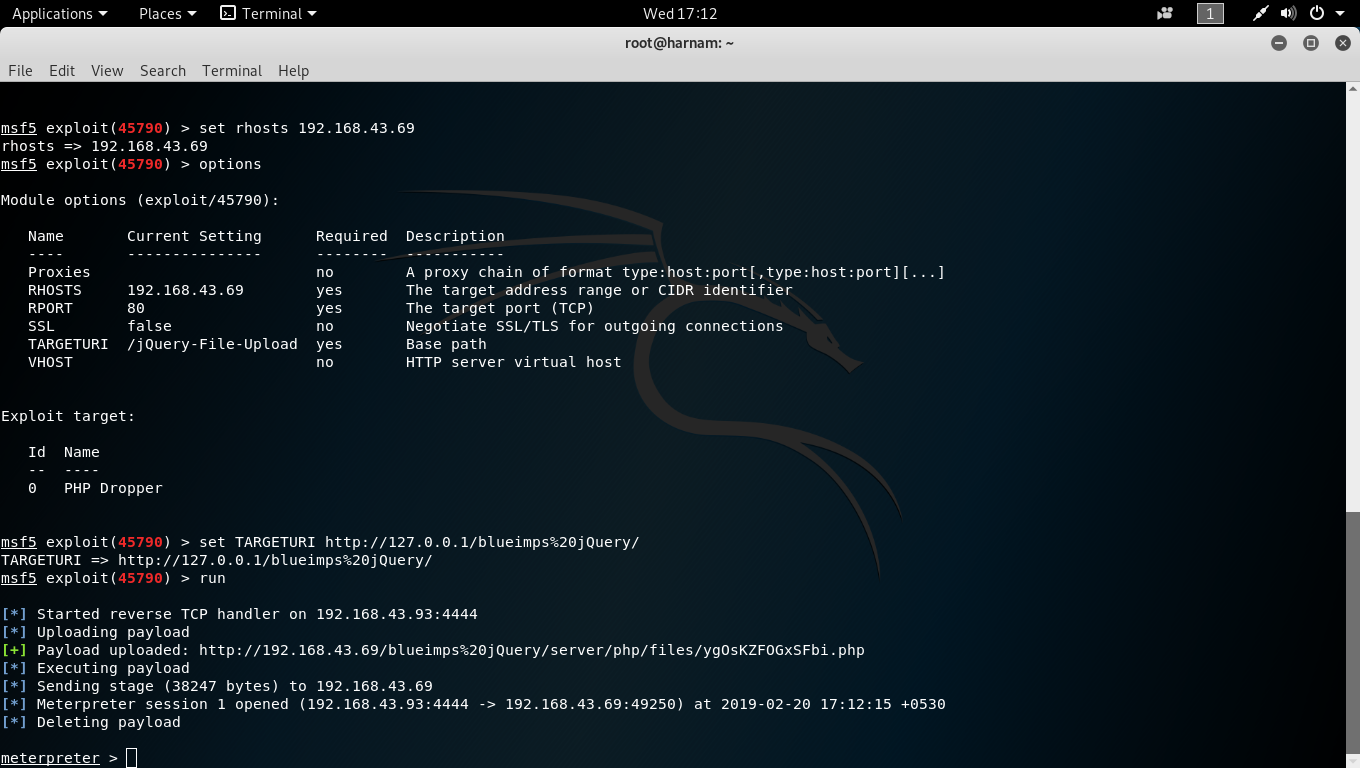Click the 'rhosts => 192.168.43.69' output line
The image size is (1360, 768).
[x=104, y=146]
